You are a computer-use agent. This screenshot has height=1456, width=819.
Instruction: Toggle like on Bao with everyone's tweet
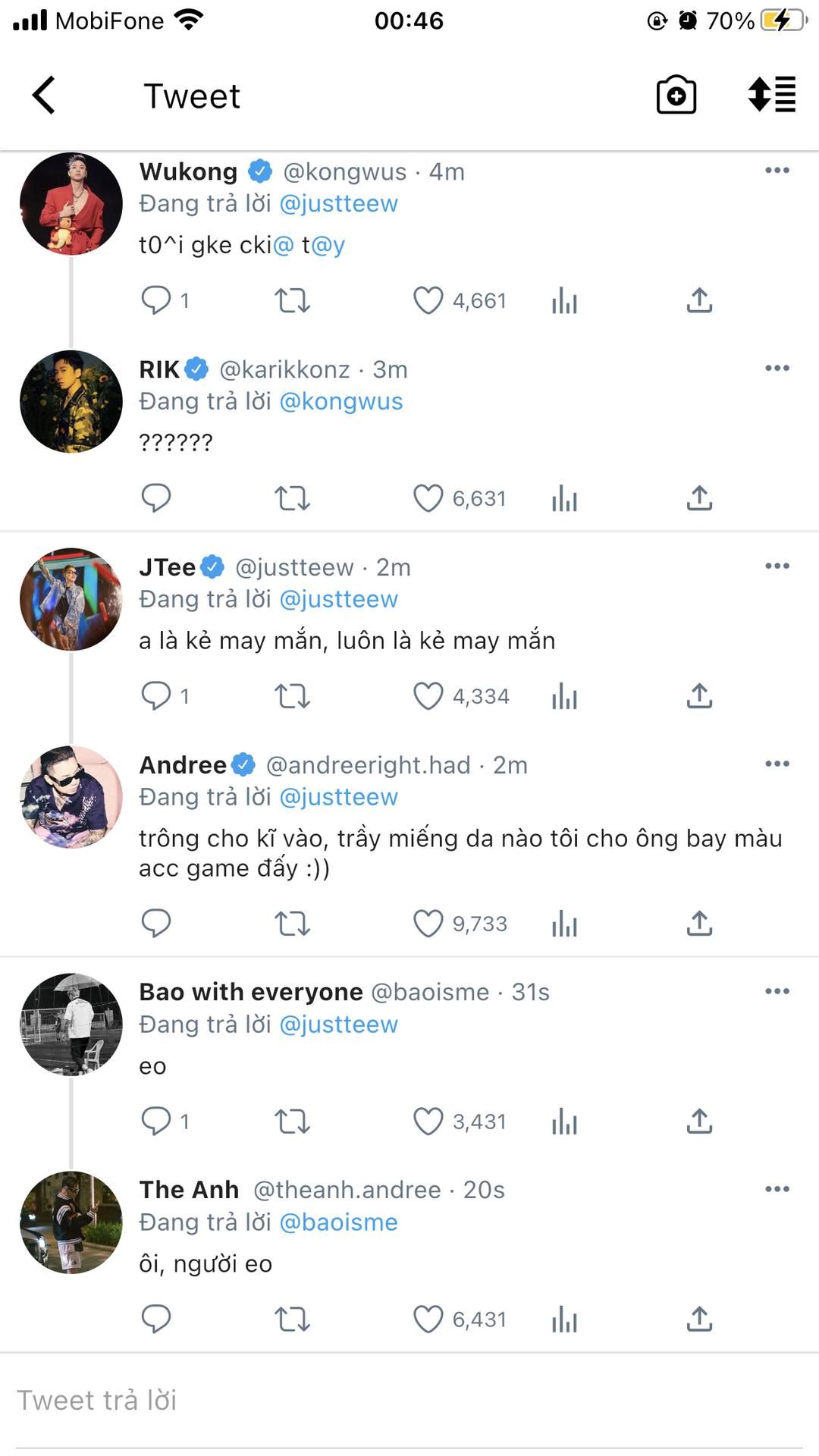click(428, 1122)
